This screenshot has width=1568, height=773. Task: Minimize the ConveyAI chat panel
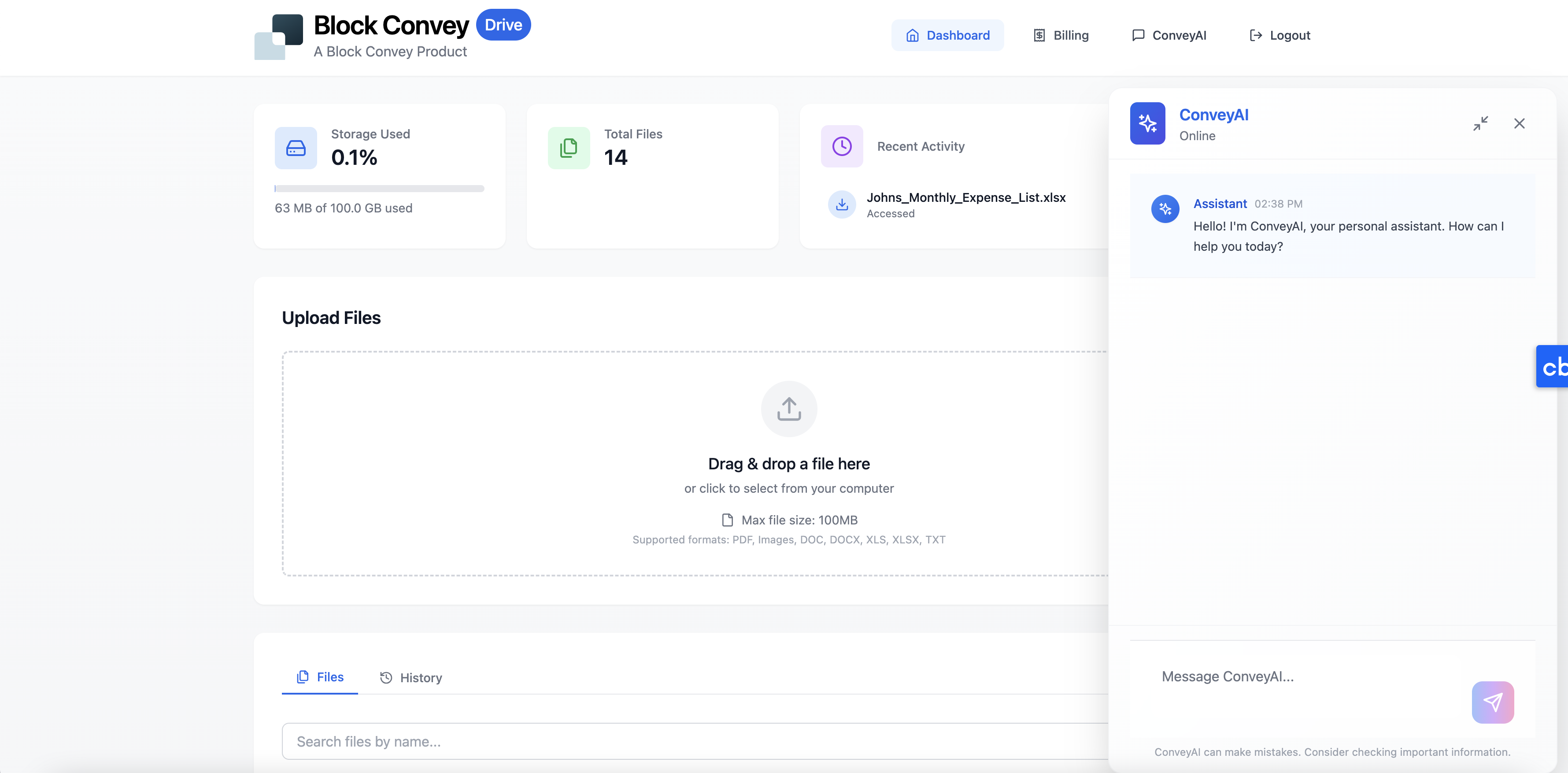tap(1480, 124)
